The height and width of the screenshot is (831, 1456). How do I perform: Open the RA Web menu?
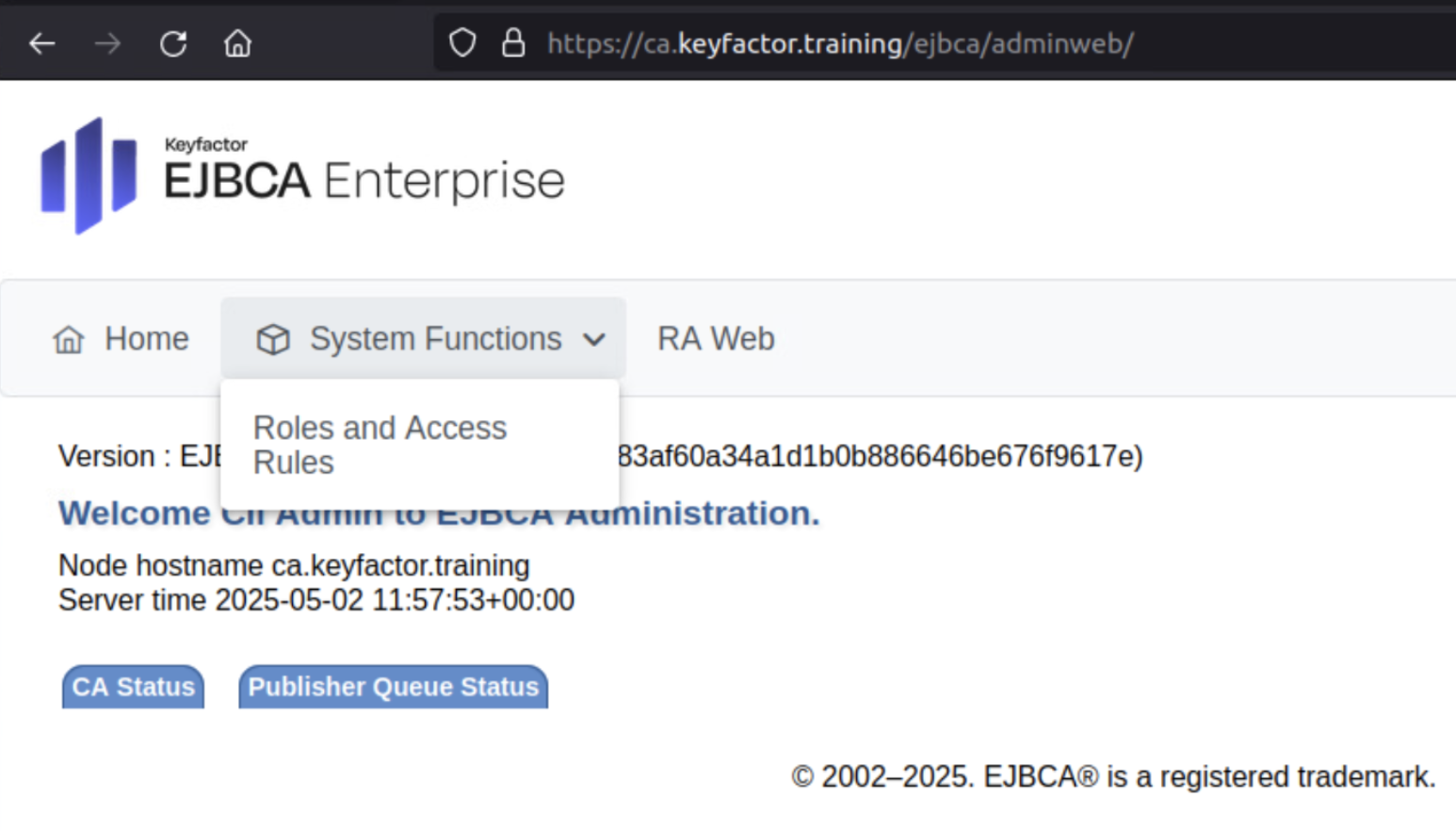[x=715, y=338]
